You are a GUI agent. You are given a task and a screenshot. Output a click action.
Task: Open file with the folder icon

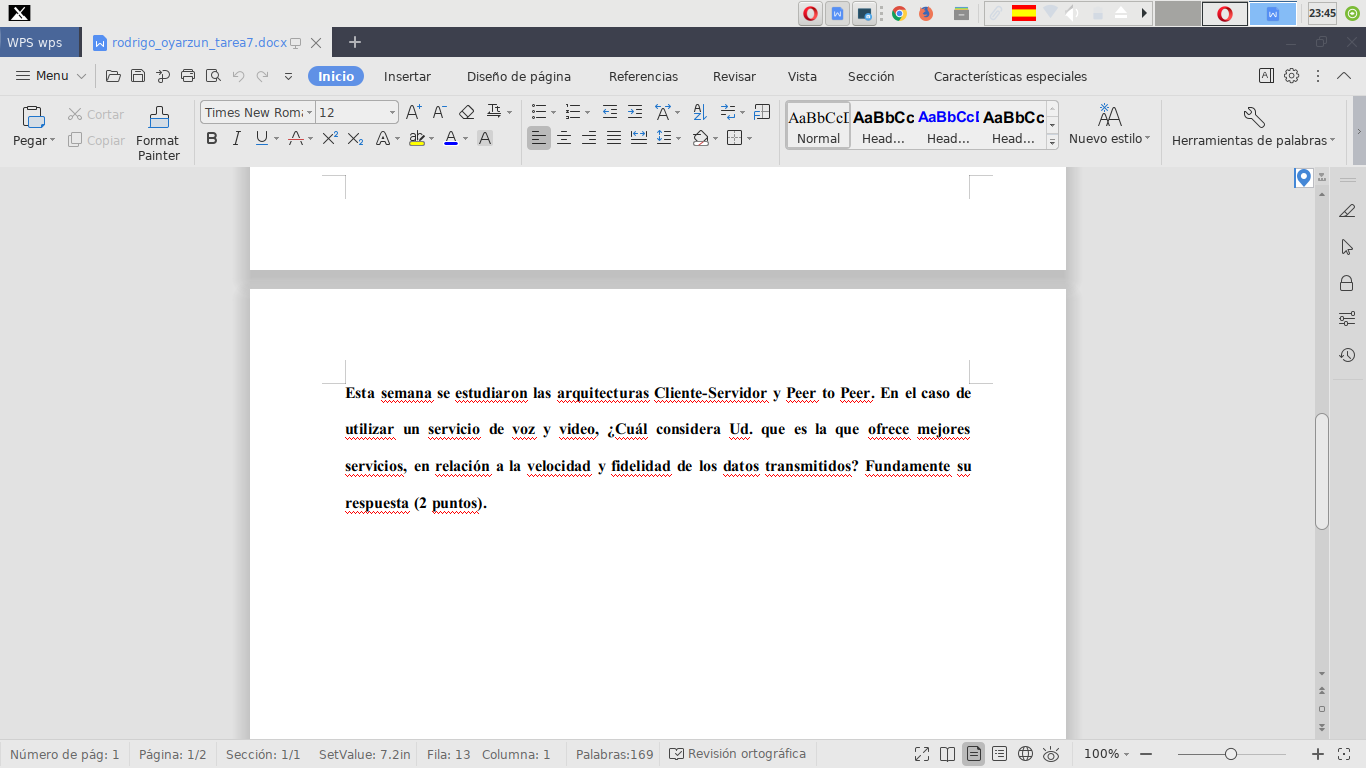113,76
